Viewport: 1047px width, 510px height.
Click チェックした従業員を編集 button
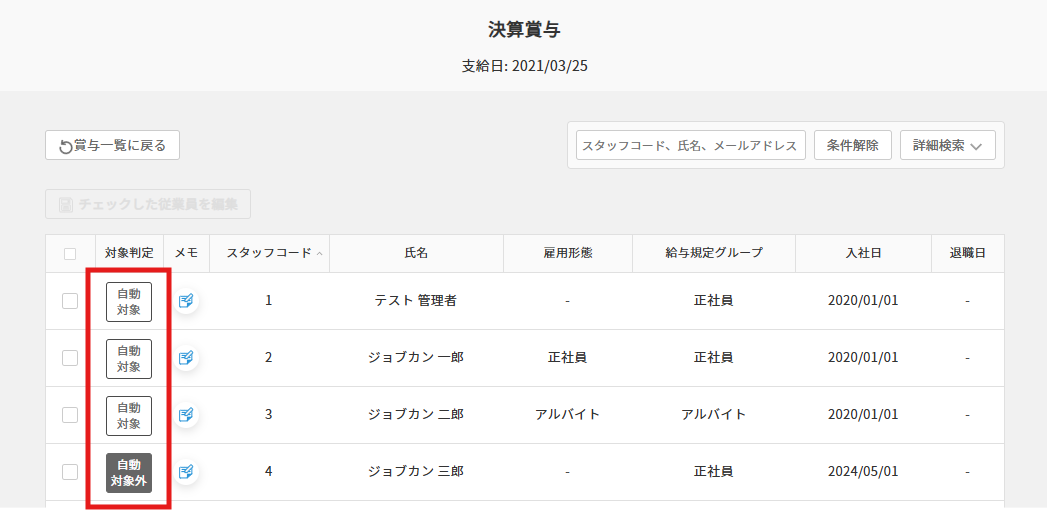(x=148, y=204)
